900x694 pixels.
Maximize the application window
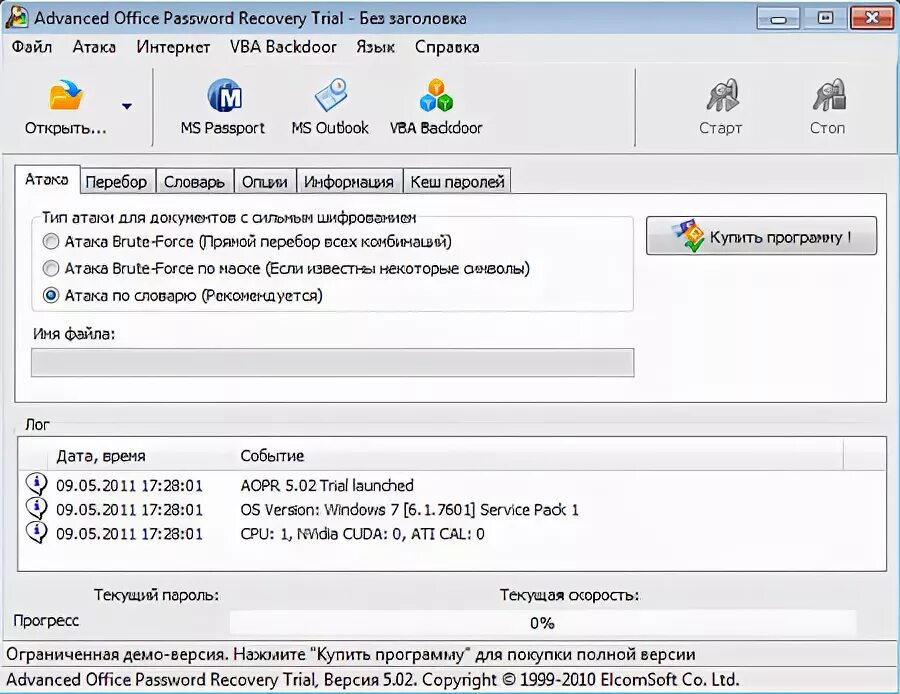pos(825,19)
